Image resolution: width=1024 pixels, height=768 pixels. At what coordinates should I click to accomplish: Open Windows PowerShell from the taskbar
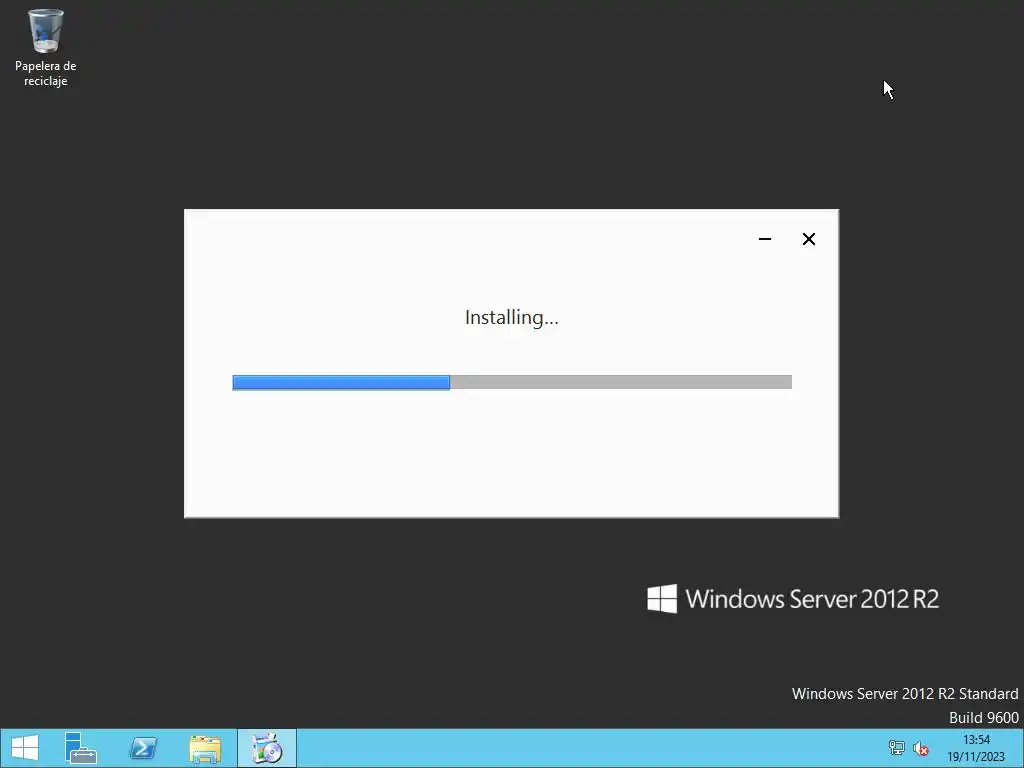coord(143,748)
